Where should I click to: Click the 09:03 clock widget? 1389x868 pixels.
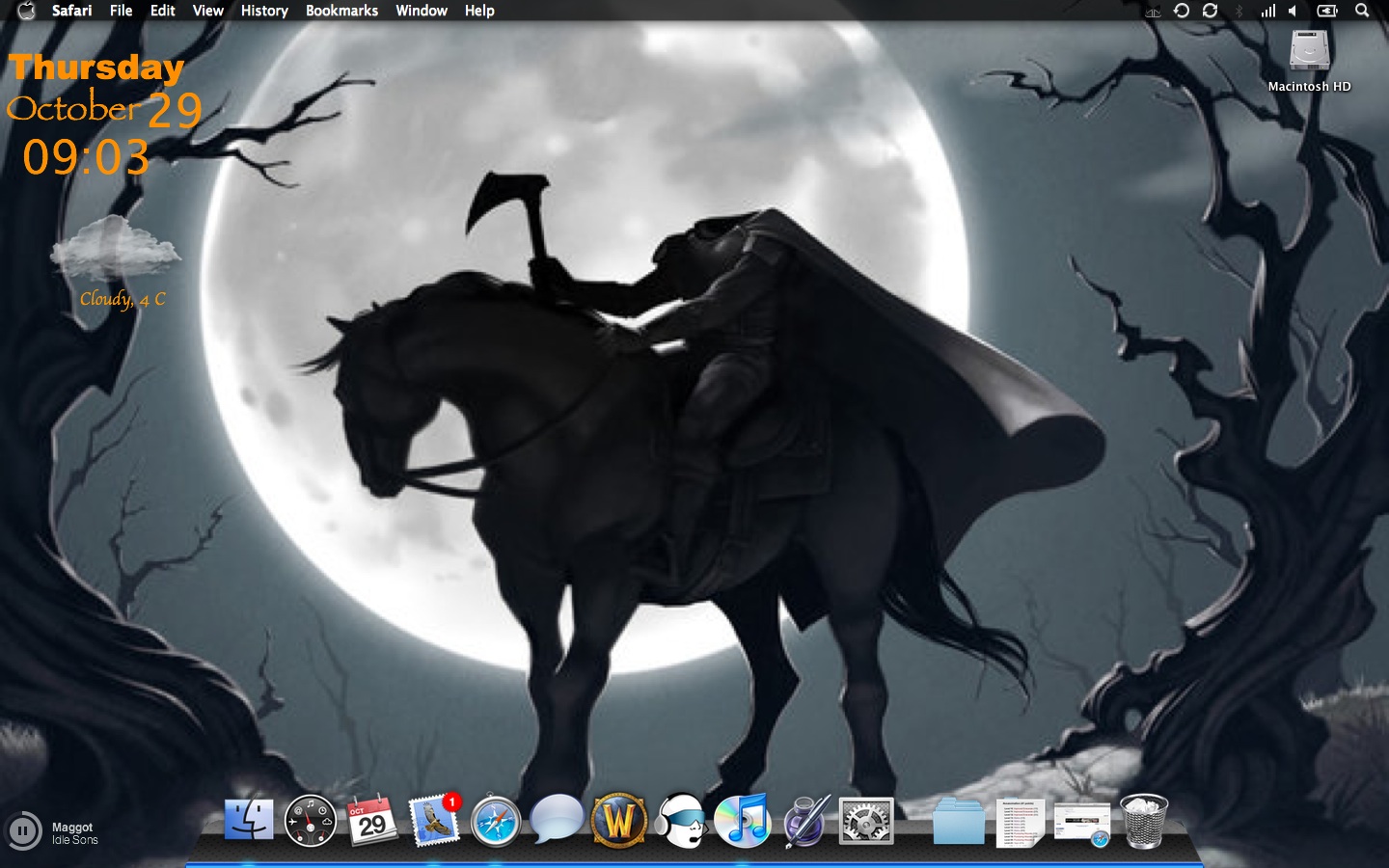pyautogui.click(x=86, y=157)
